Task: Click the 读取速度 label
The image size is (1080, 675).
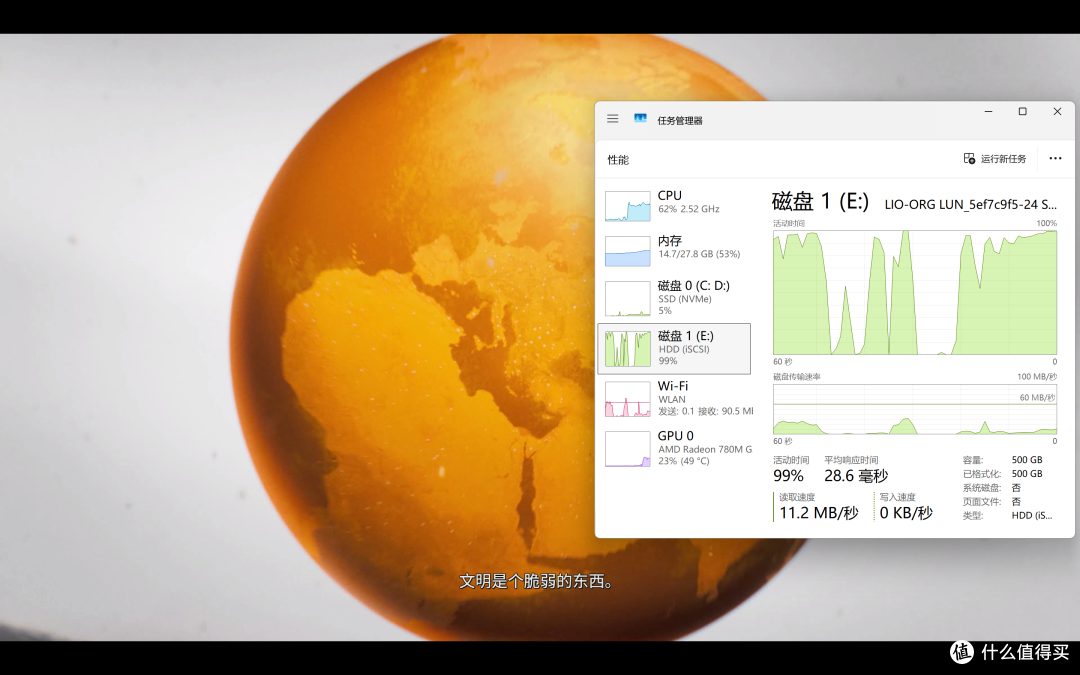Action: [x=797, y=497]
